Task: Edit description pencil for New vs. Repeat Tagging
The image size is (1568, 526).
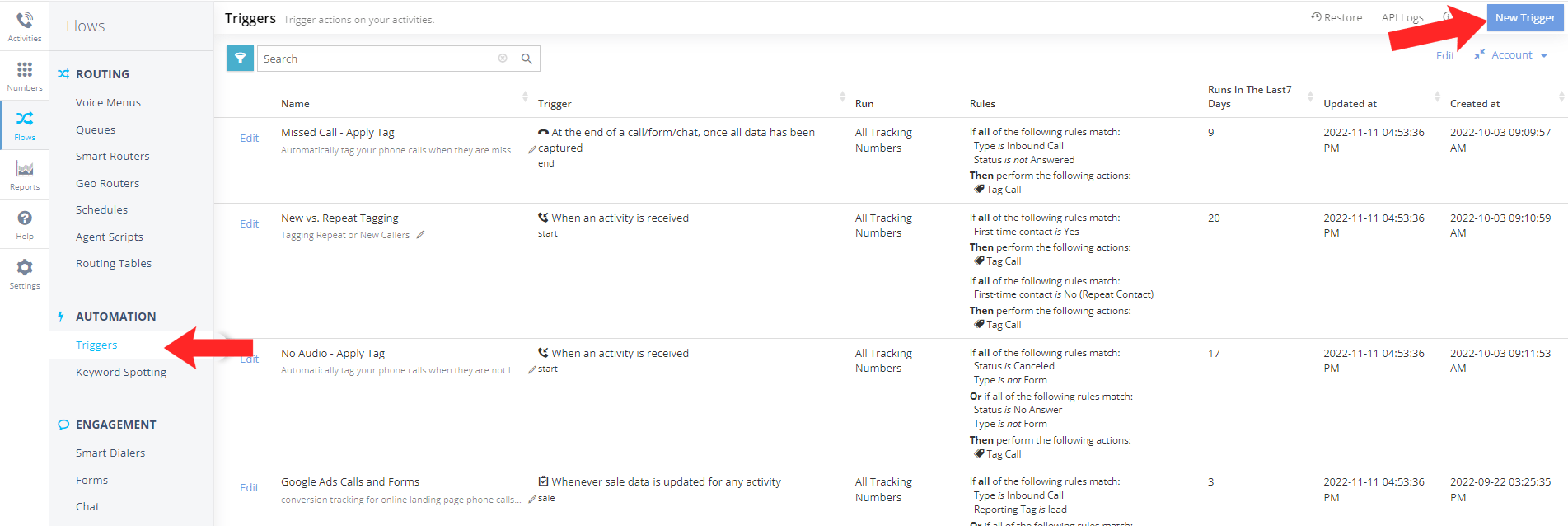Action: point(420,235)
